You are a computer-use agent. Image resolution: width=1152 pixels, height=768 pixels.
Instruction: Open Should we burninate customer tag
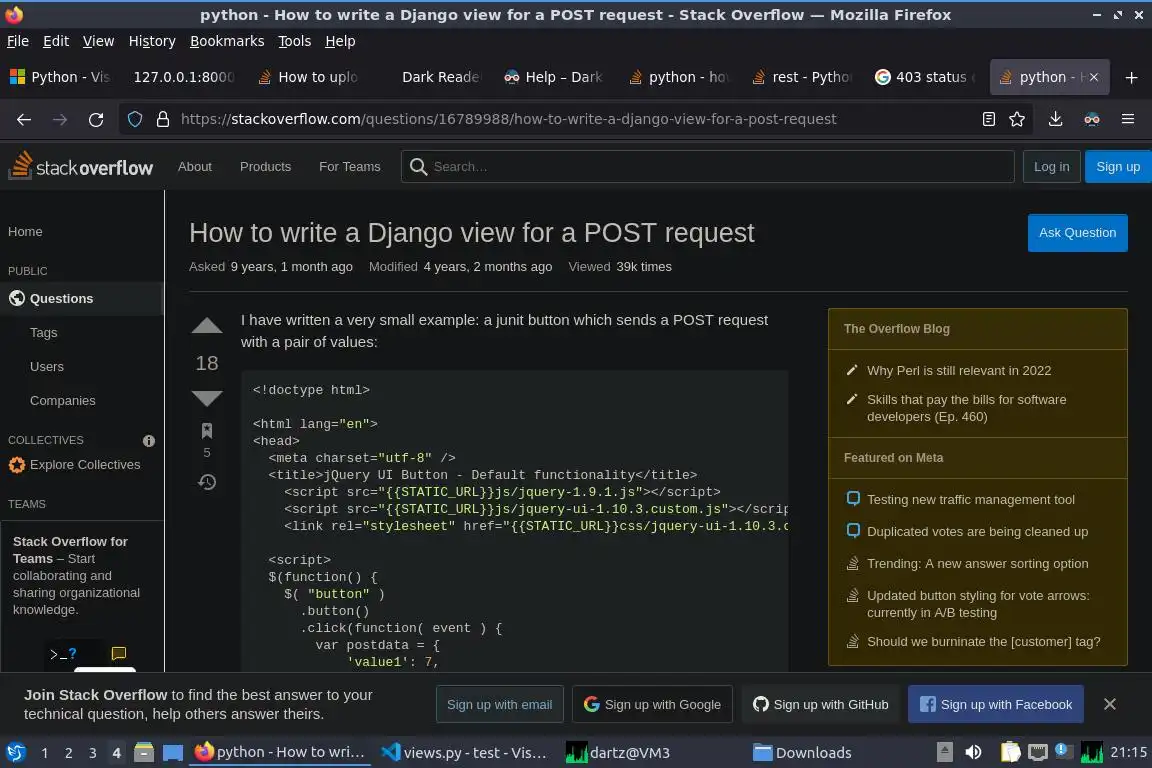984,642
